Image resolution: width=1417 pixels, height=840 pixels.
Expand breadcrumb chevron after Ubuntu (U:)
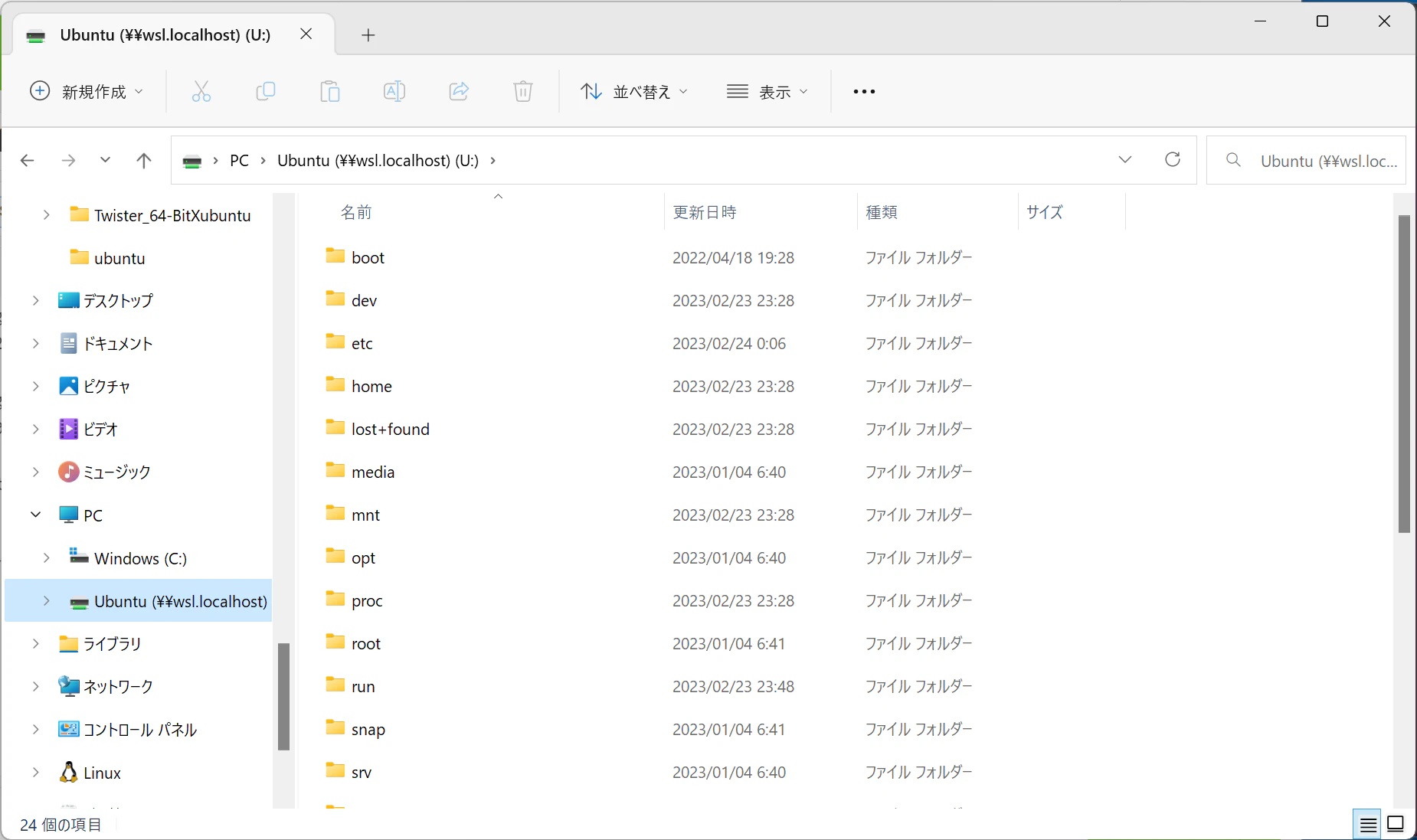point(493,160)
